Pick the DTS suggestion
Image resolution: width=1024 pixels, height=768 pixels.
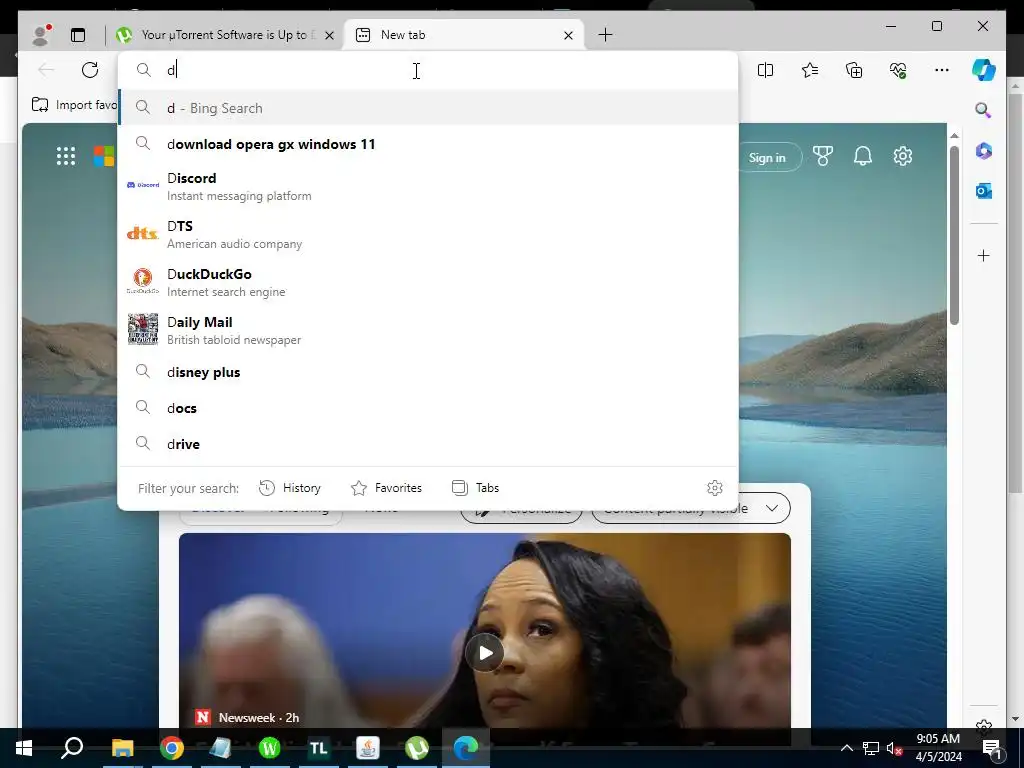[428, 234]
